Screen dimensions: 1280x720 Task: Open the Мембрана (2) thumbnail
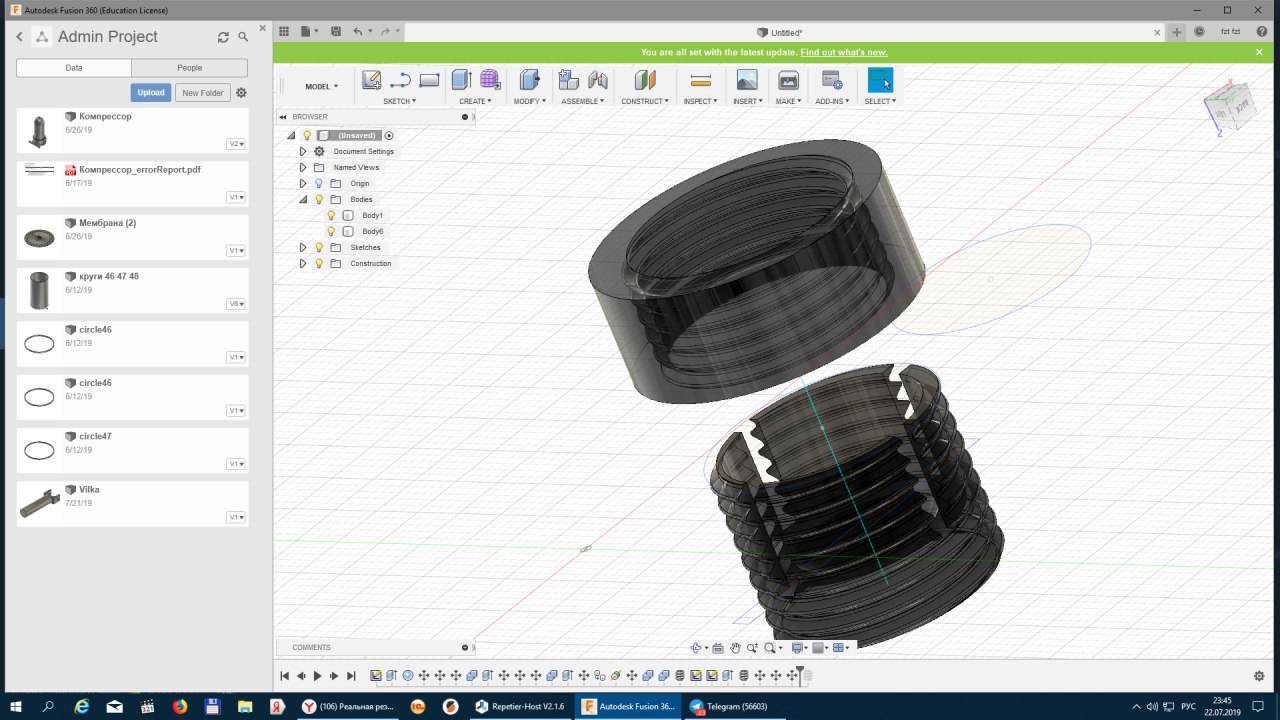click(39, 237)
